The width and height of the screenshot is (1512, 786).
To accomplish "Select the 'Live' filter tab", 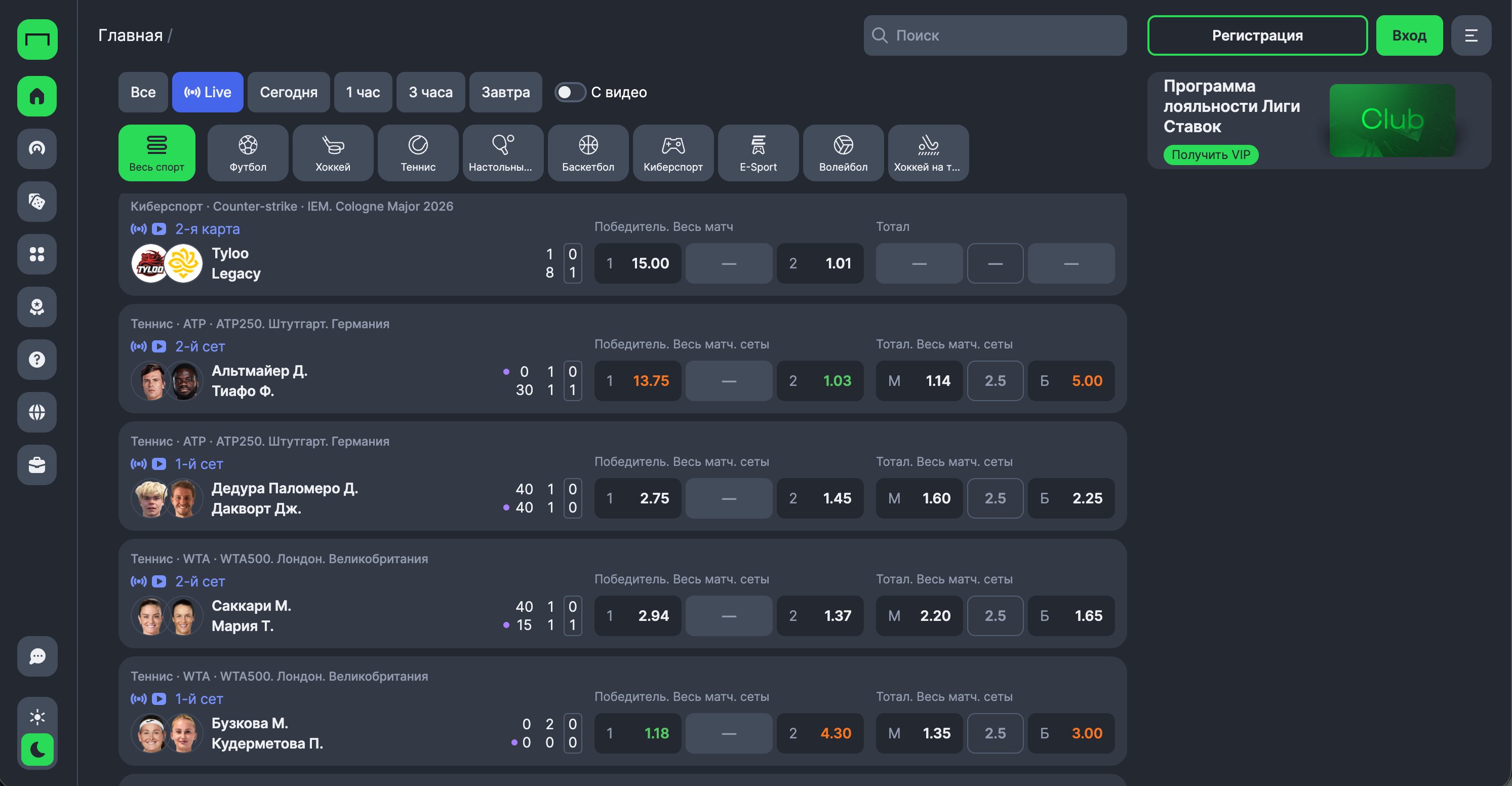I will pos(208,92).
